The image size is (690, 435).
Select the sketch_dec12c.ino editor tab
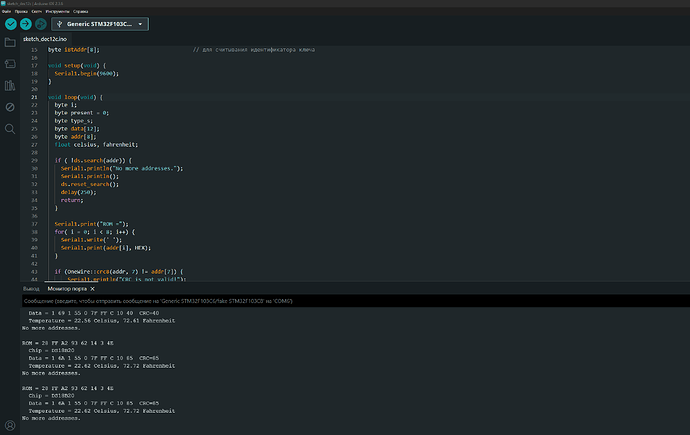click(44, 38)
